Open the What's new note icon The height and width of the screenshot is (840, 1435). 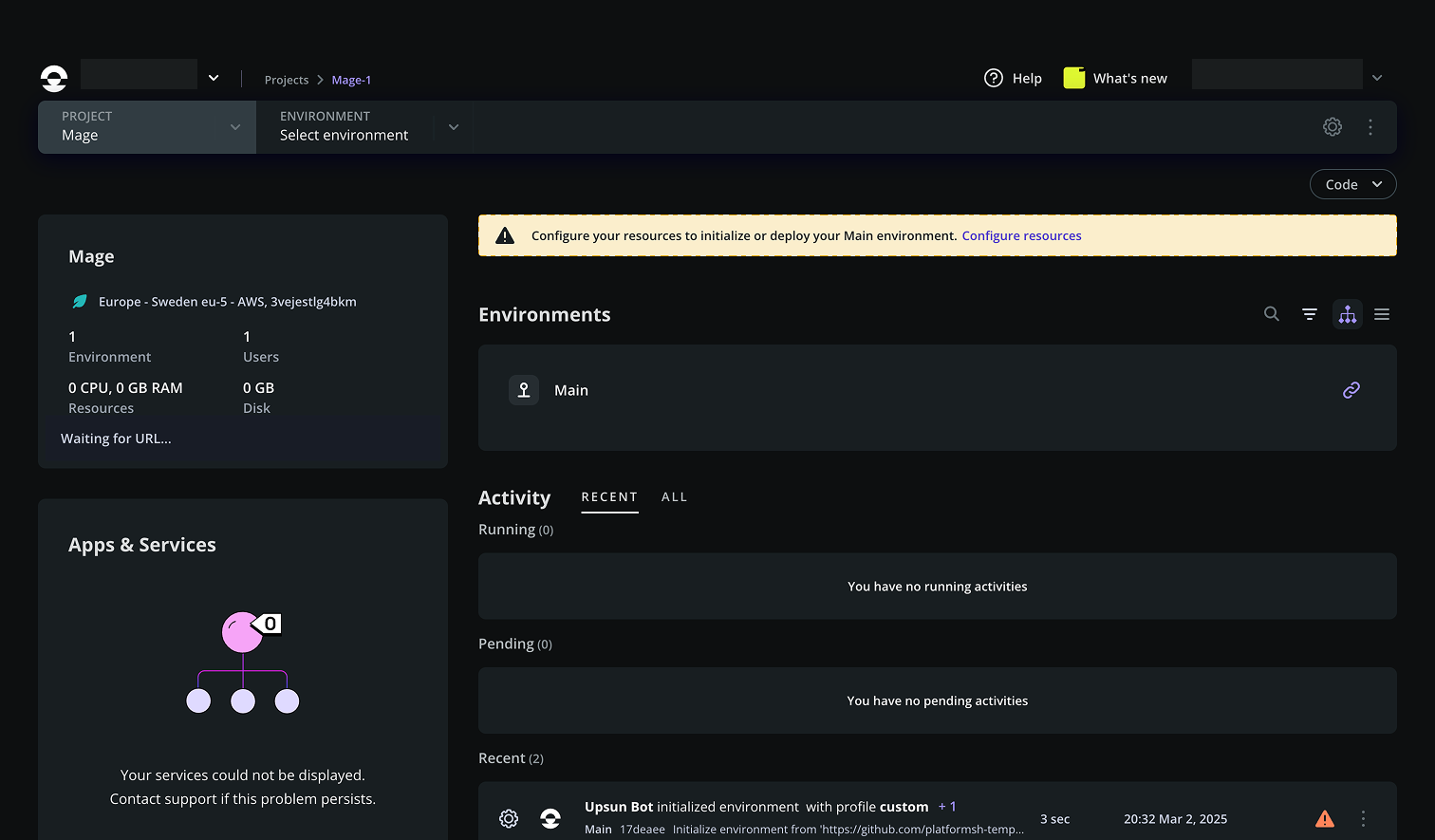(x=1074, y=78)
